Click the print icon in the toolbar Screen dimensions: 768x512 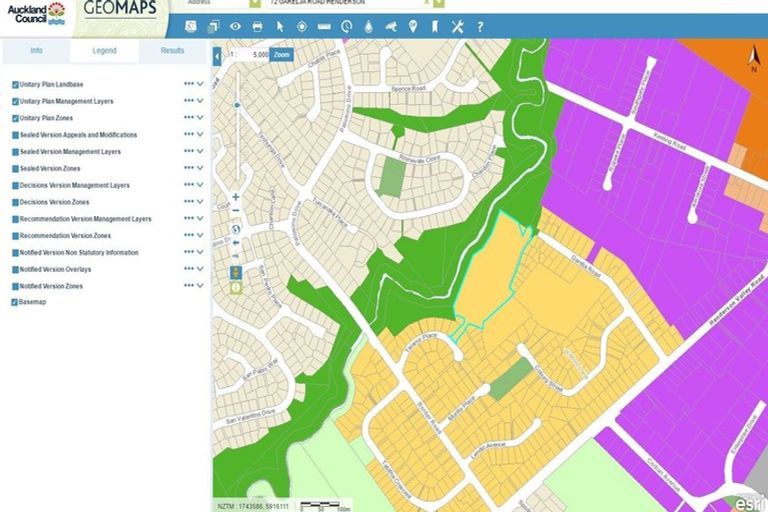pos(257,25)
